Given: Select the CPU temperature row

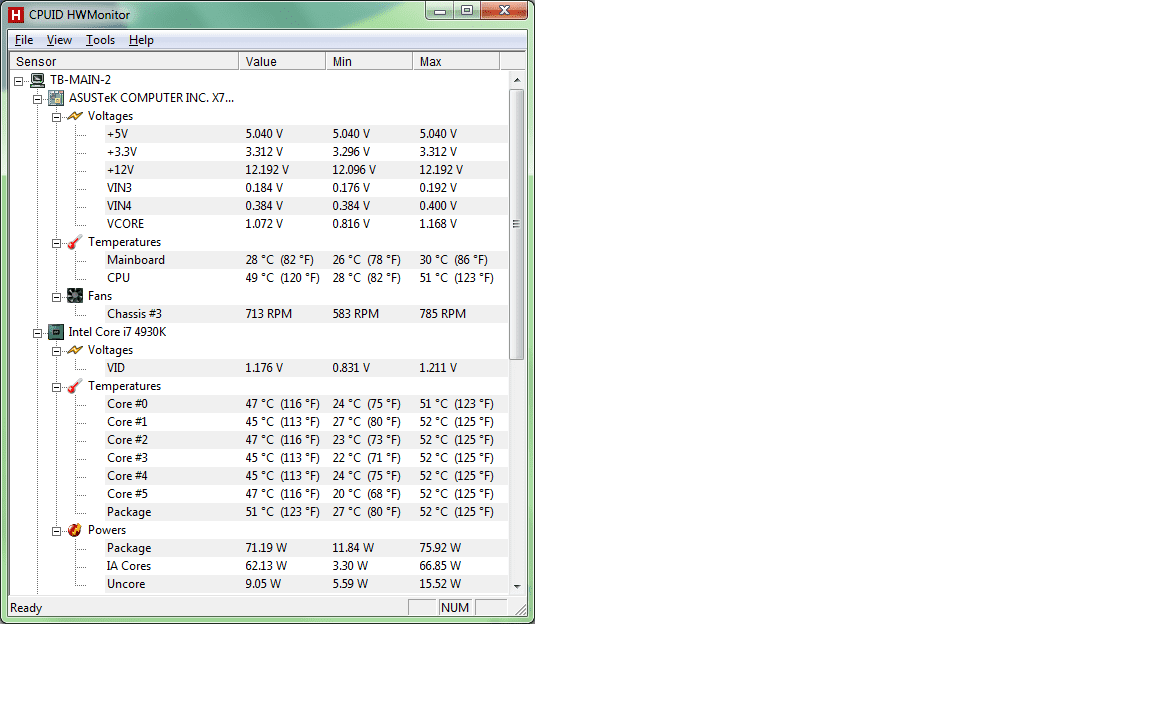Looking at the screenshot, I should click(306, 278).
